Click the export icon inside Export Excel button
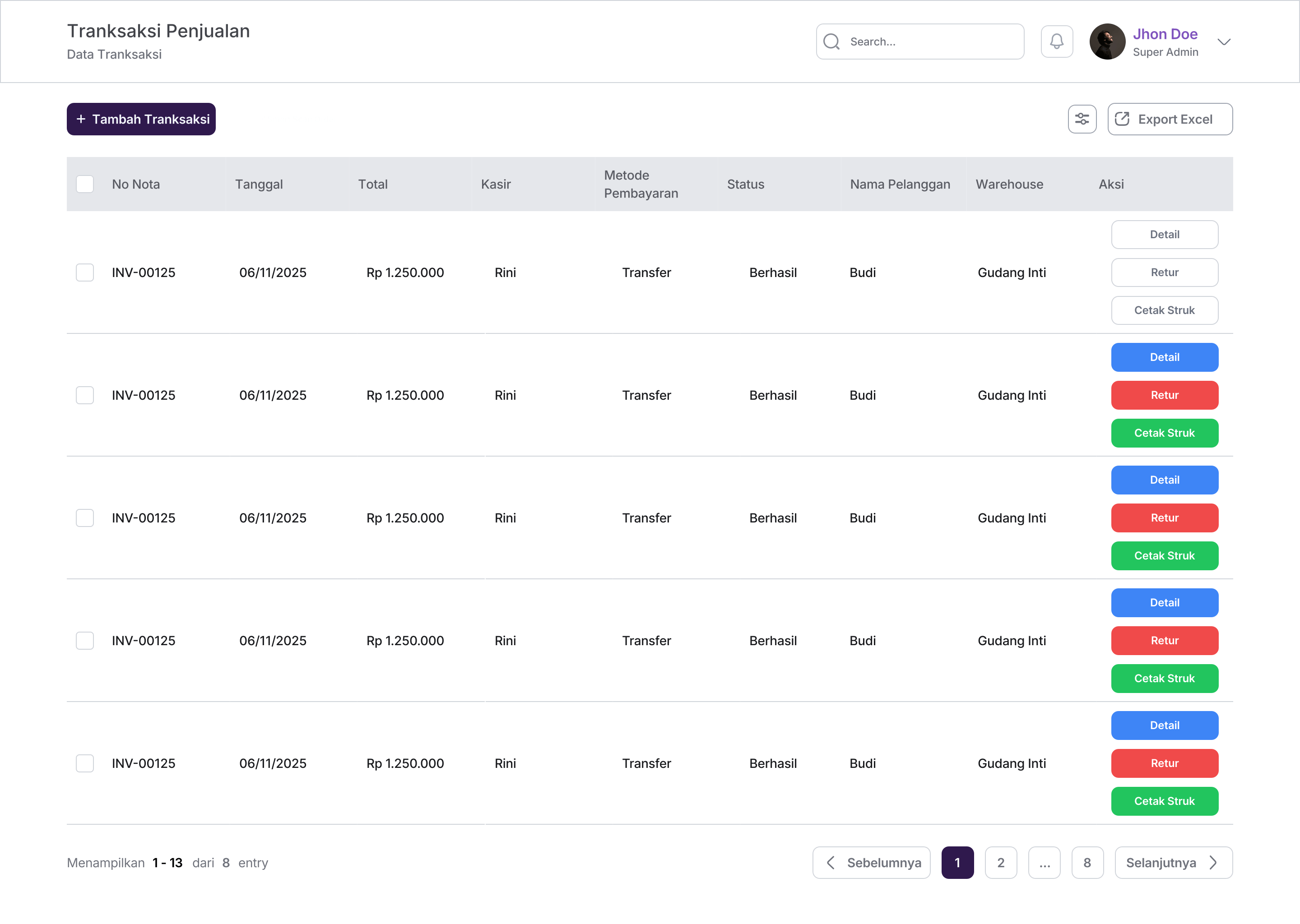Screen dimensions: 1300x924 tap(1123, 119)
